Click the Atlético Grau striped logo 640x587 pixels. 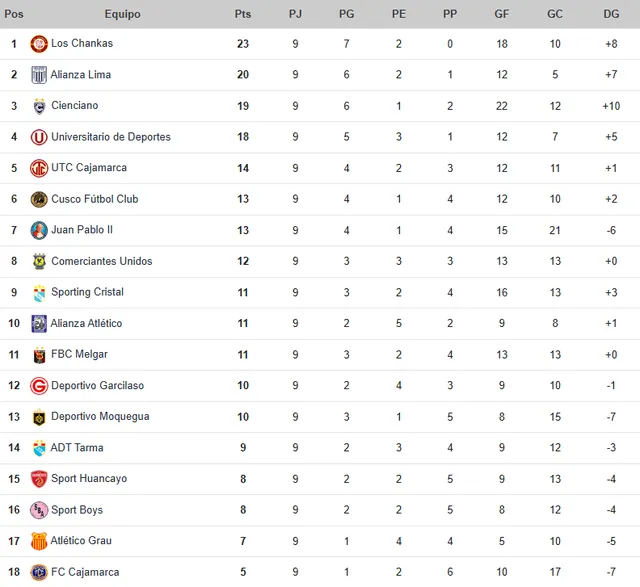coord(39,541)
